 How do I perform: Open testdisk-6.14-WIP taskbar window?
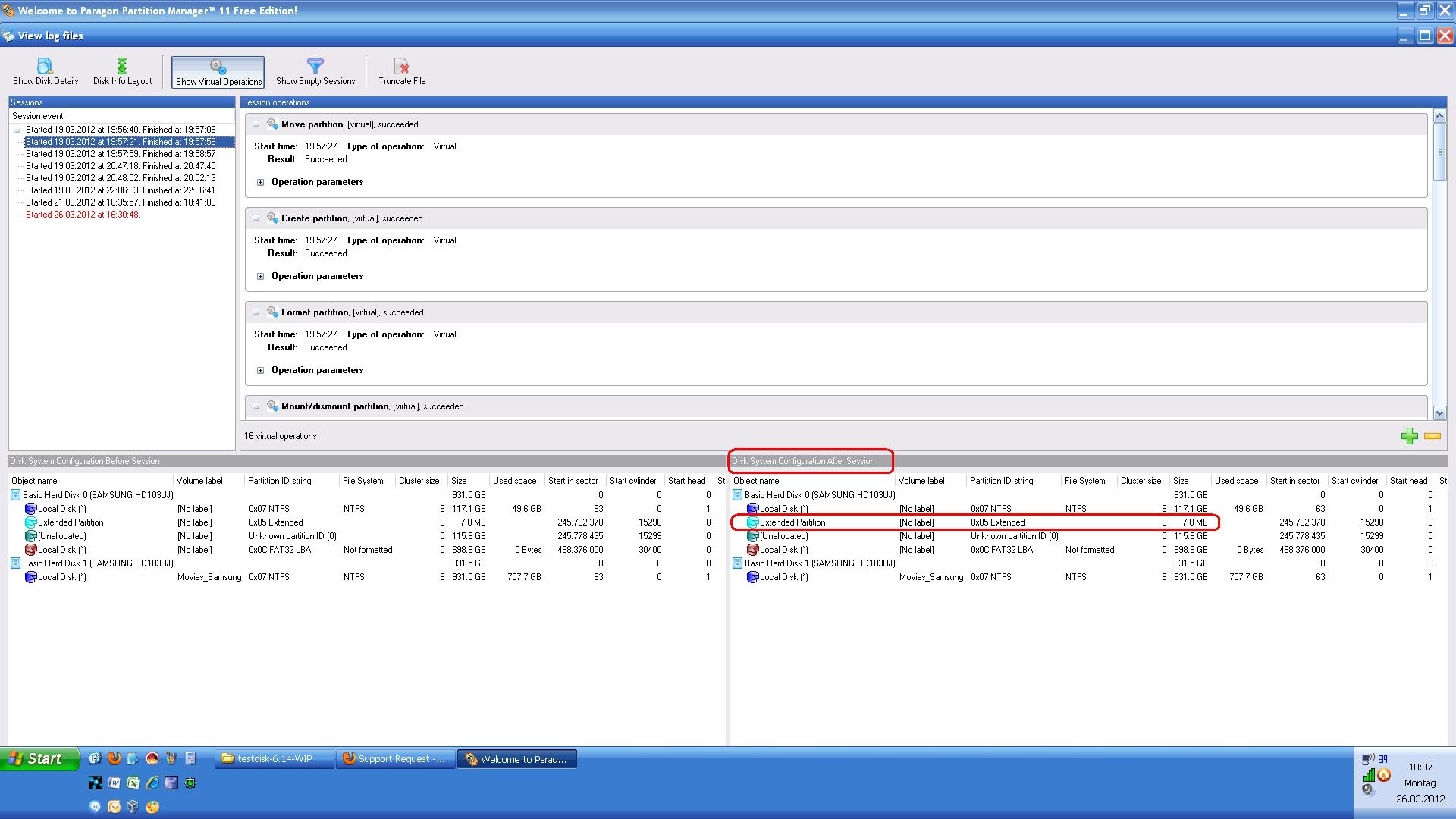(275, 759)
